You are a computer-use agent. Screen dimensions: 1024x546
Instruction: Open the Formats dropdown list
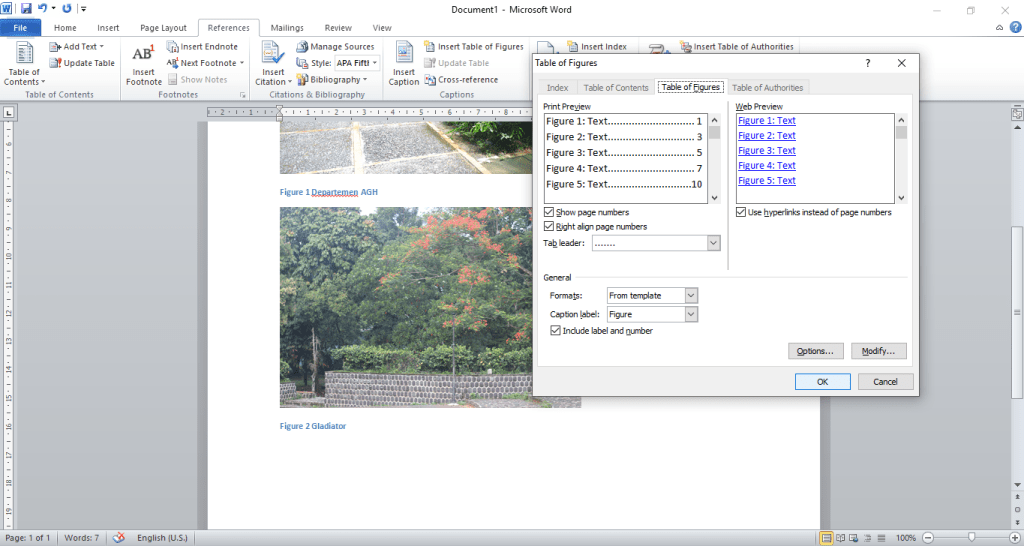(690, 296)
